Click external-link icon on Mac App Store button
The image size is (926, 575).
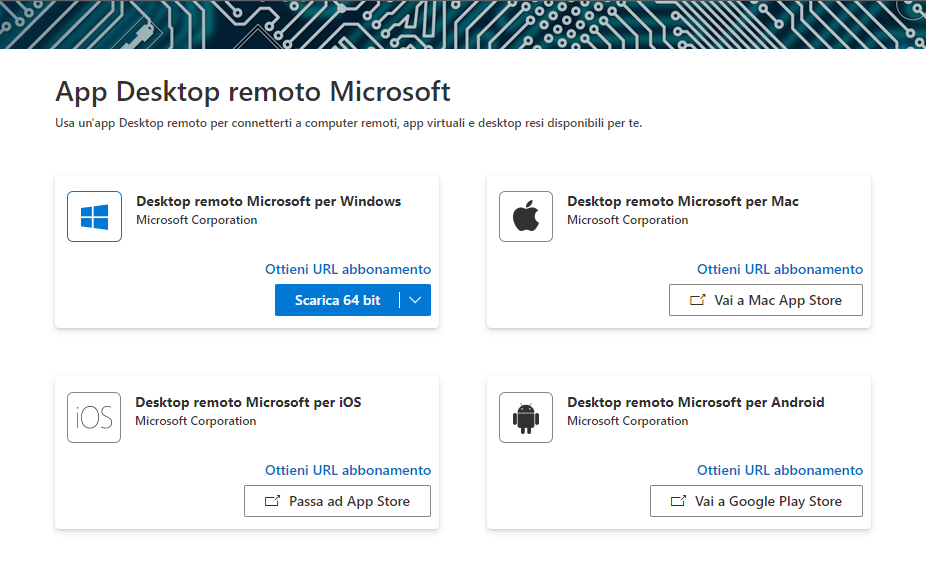(697, 300)
